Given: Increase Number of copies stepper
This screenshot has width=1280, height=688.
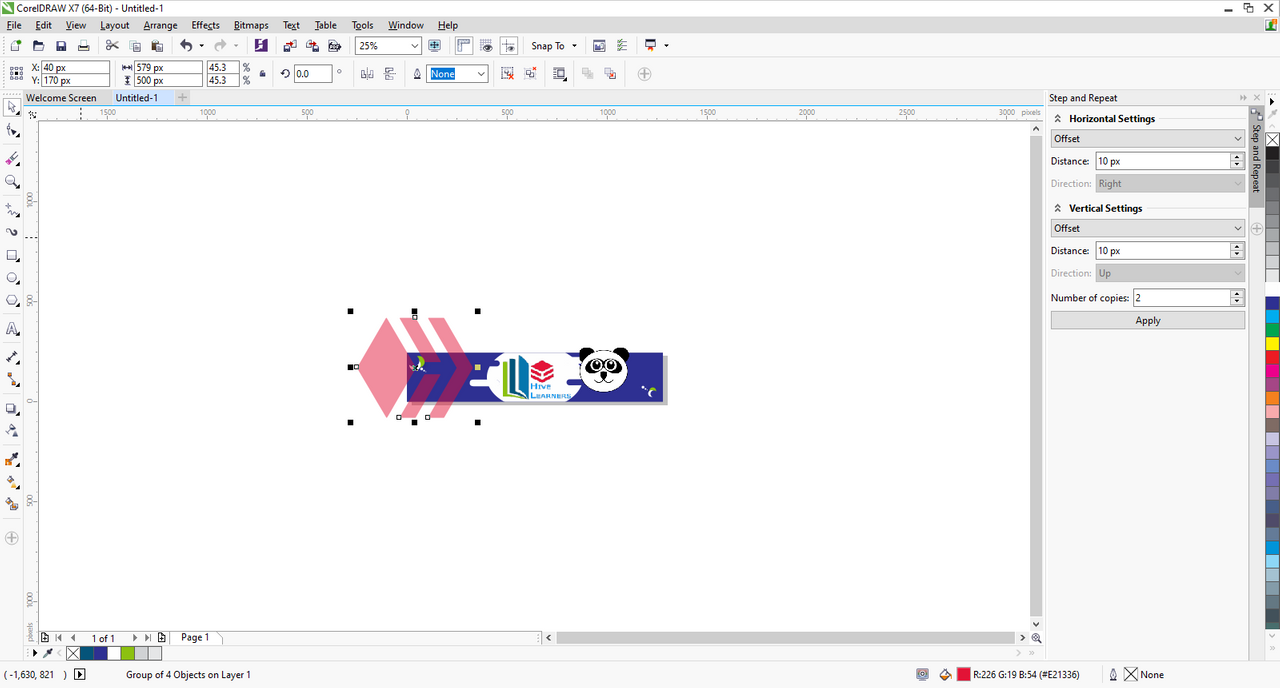Looking at the screenshot, I should (x=1238, y=294).
